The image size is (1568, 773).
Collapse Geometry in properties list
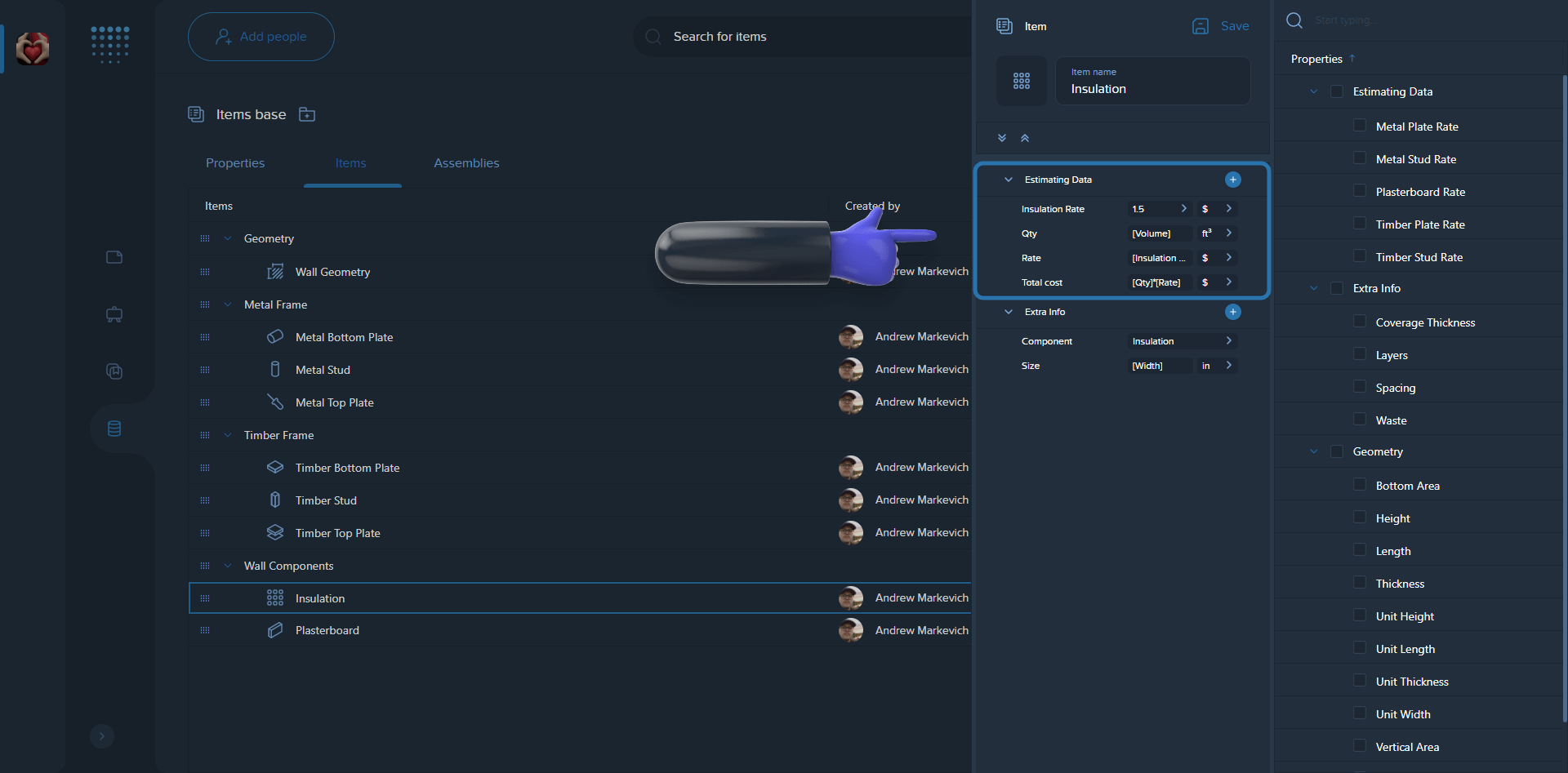click(x=1314, y=451)
